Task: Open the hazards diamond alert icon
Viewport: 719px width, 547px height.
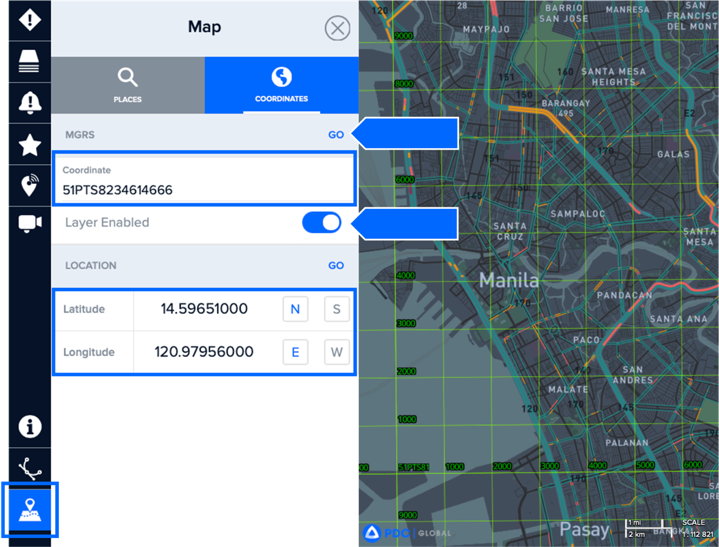Action: point(30,20)
